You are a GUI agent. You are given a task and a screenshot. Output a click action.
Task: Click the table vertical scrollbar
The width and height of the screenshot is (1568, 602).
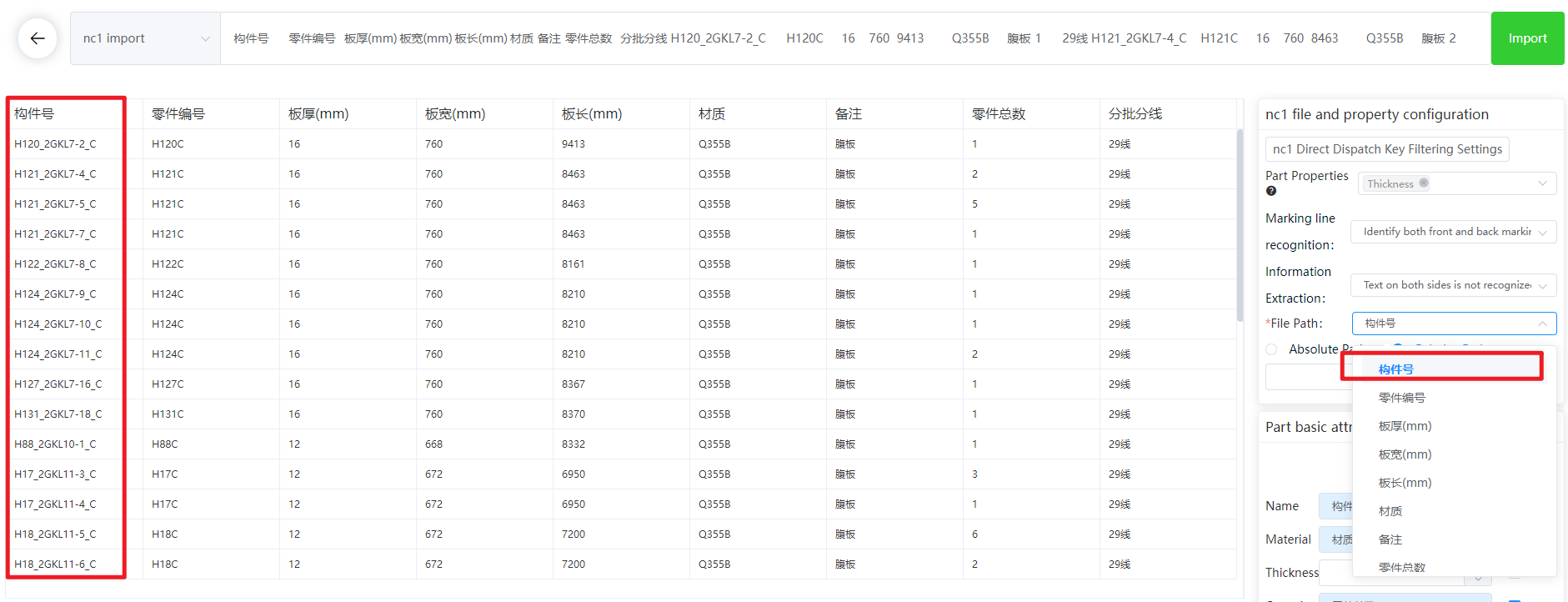point(1240,225)
